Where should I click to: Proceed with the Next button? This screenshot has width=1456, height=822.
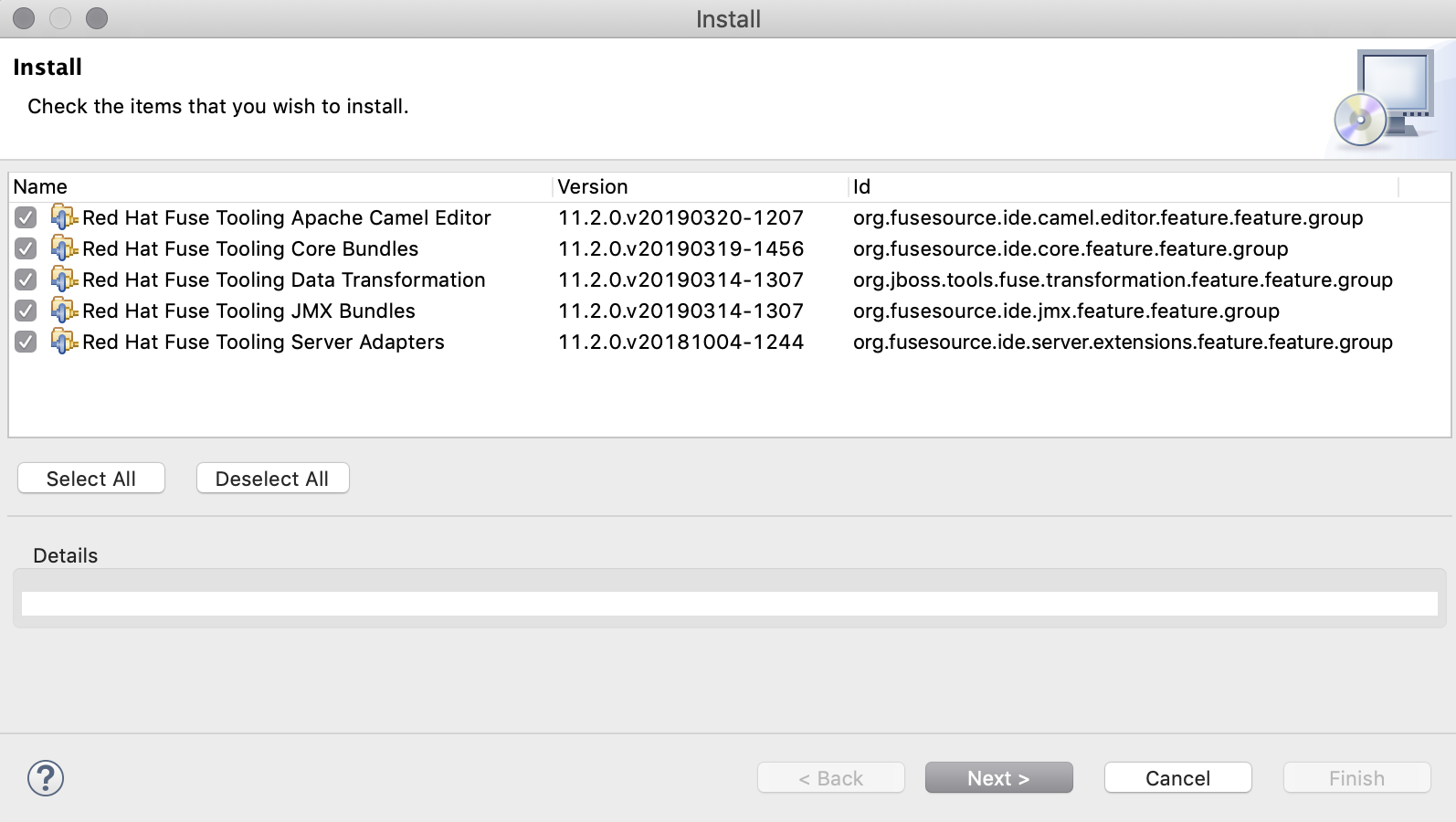coord(998,778)
